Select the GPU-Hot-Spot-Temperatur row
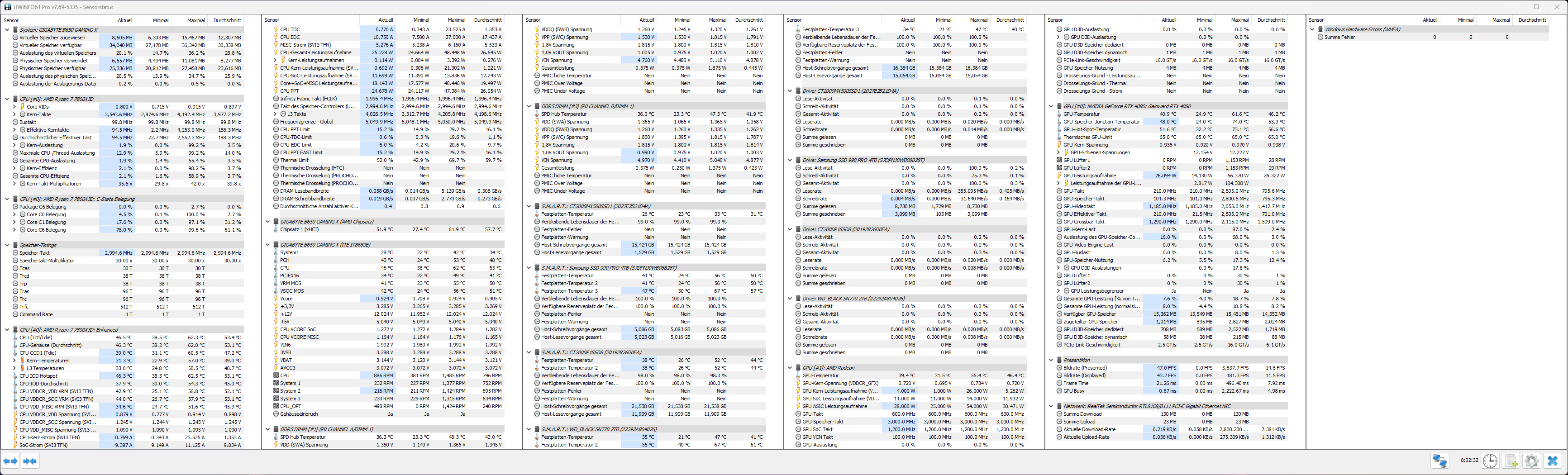The width and height of the screenshot is (1568, 475). (x=1172, y=129)
